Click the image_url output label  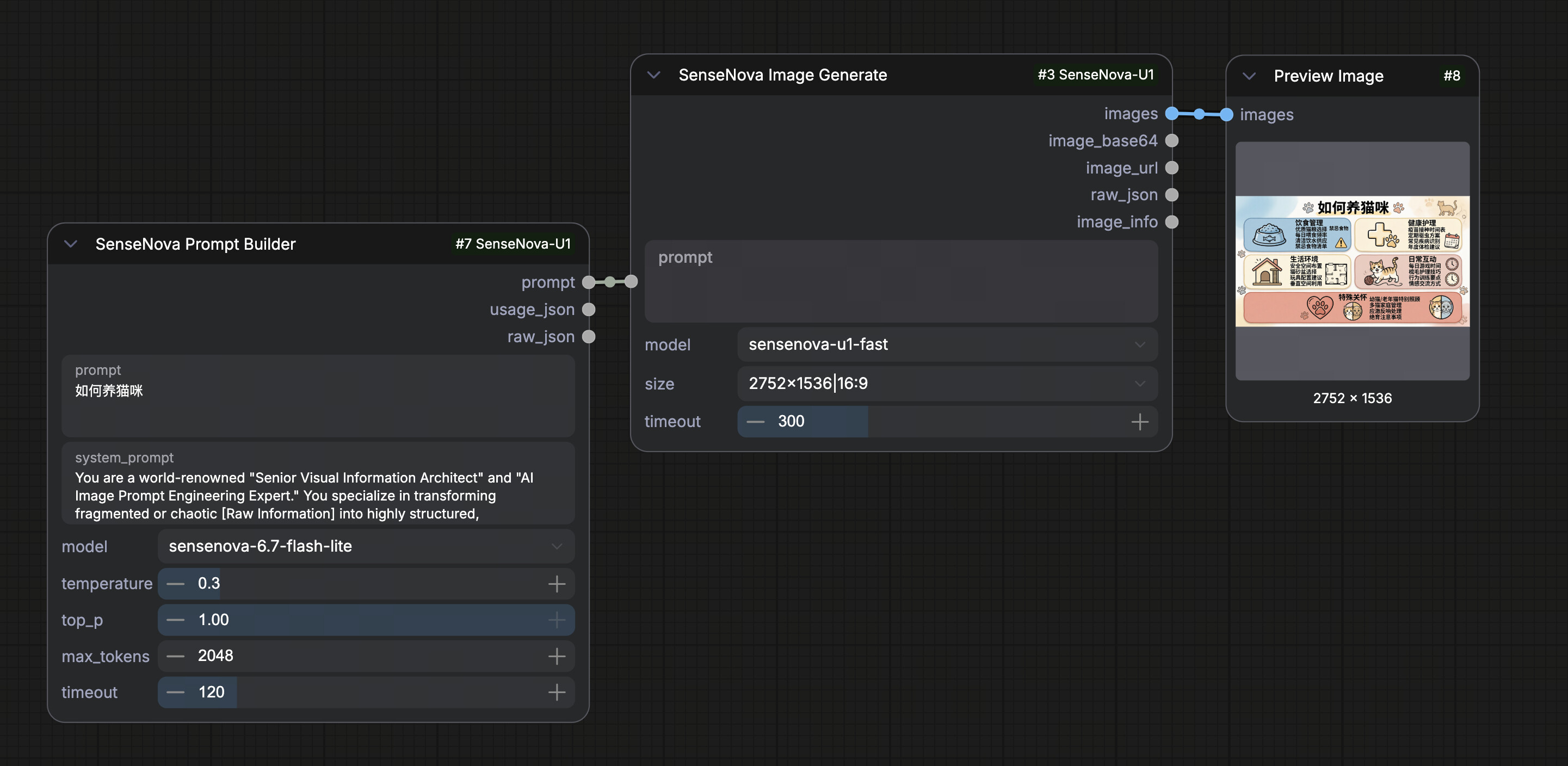[x=1121, y=168]
